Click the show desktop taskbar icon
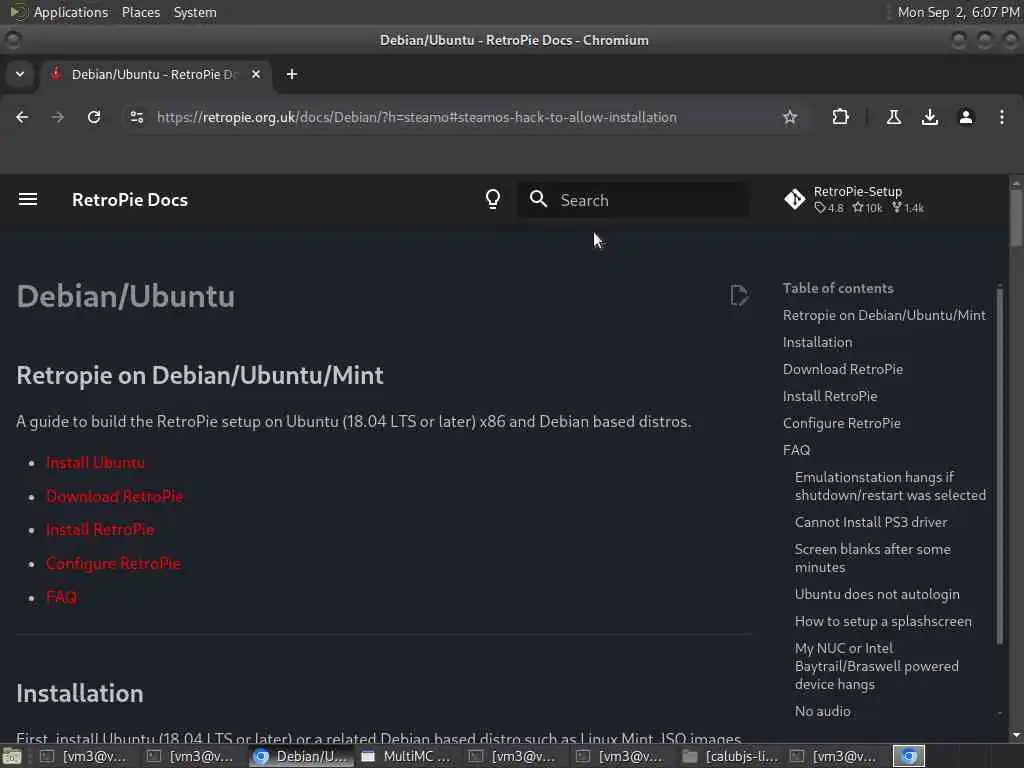The width and height of the screenshot is (1024, 768). click(x=12, y=756)
